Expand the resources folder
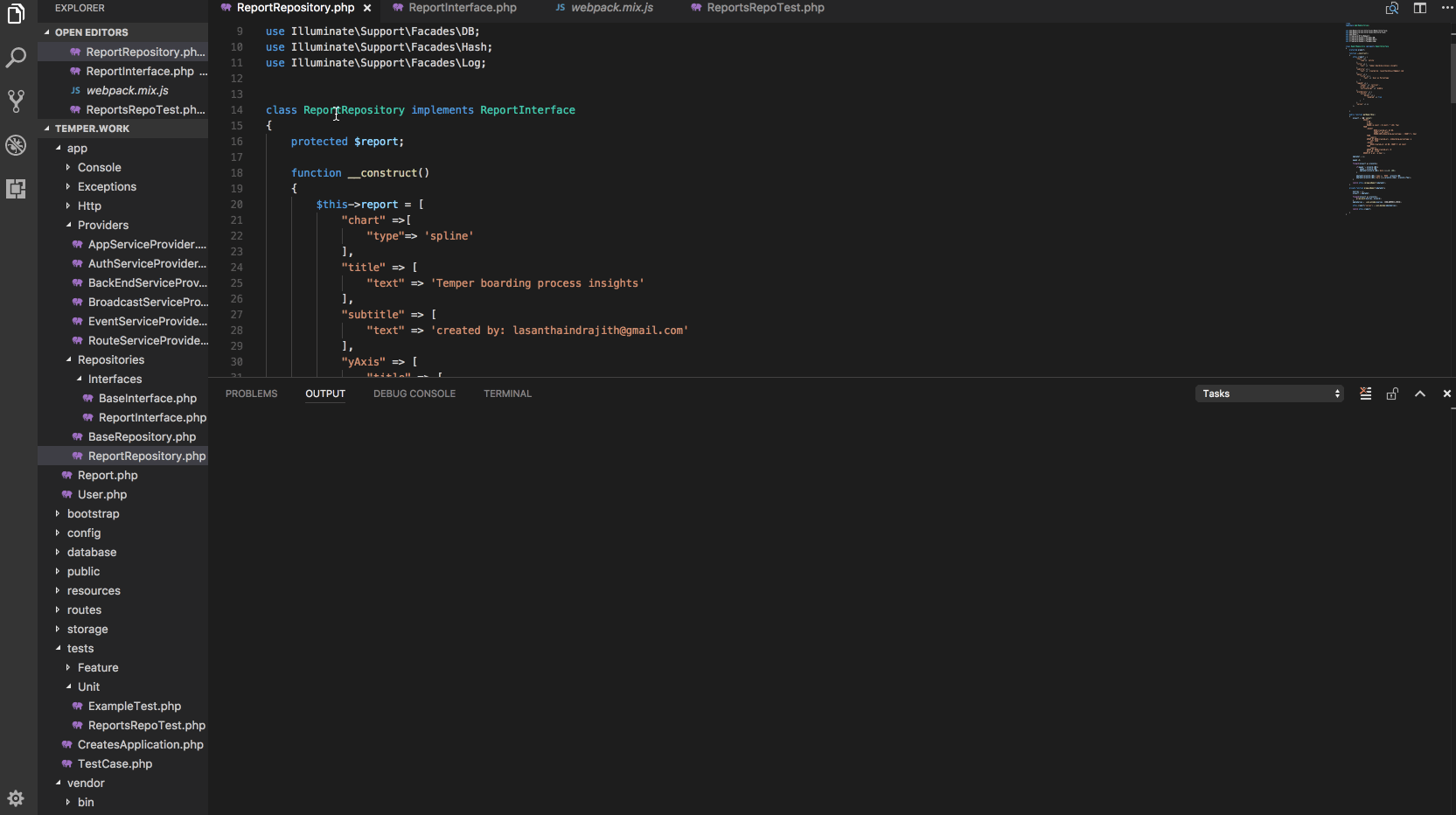This screenshot has width=1456, height=815. (122, 591)
